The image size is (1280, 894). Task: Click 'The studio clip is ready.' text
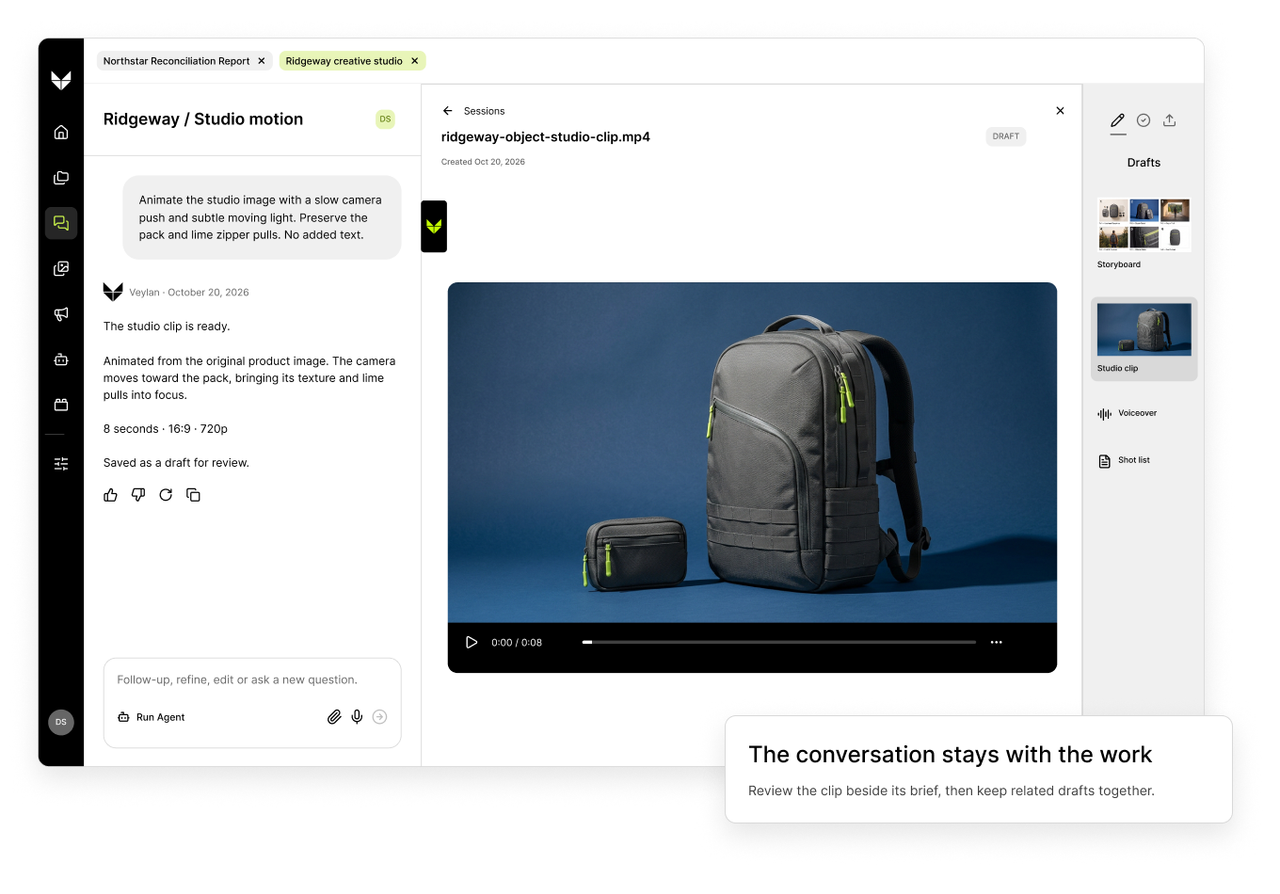coord(166,326)
